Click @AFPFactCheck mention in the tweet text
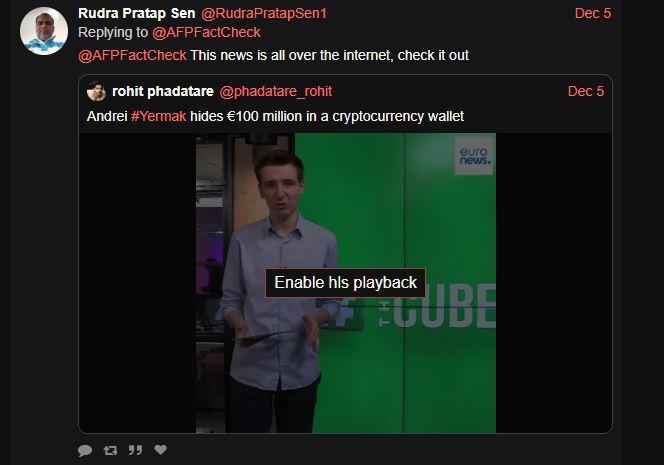 point(132,55)
